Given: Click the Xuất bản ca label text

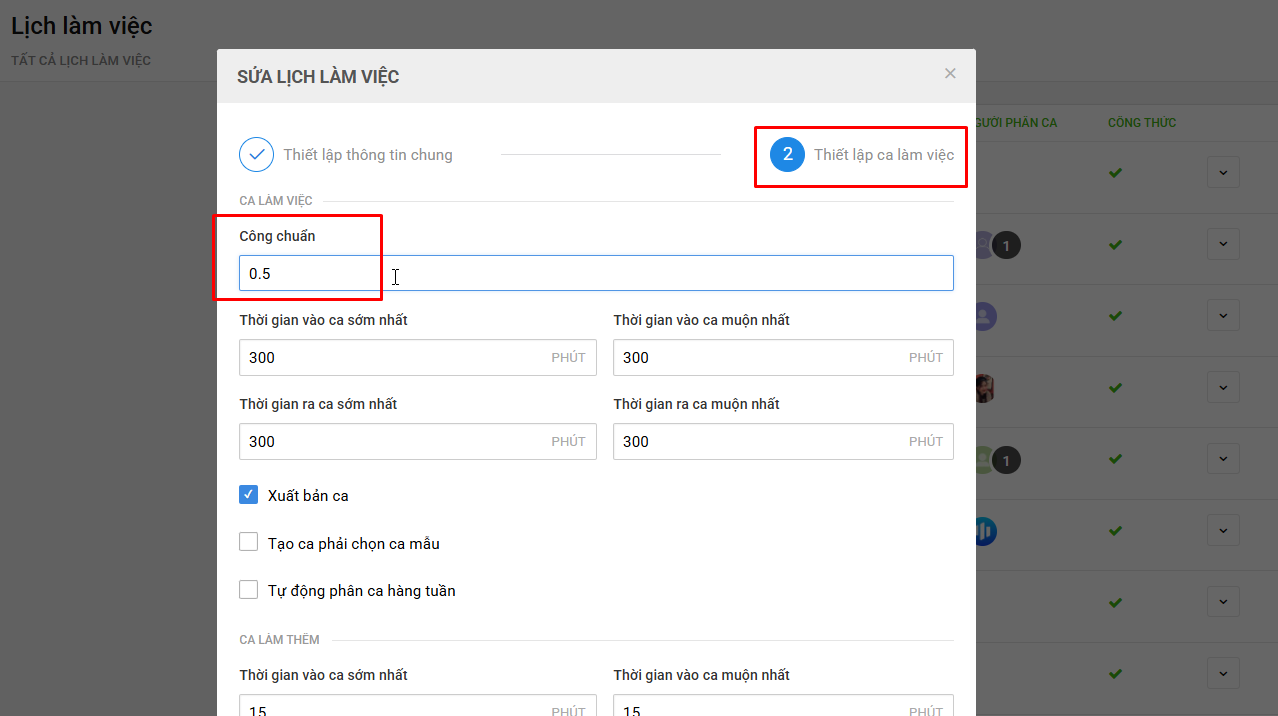Looking at the screenshot, I should point(308,496).
